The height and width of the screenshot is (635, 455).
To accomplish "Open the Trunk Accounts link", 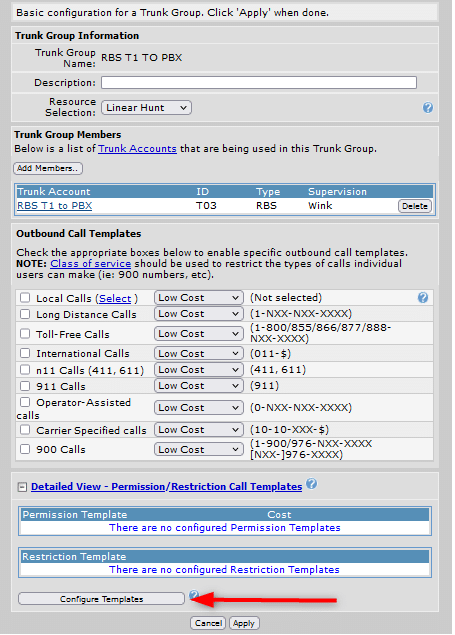I will (138, 149).
